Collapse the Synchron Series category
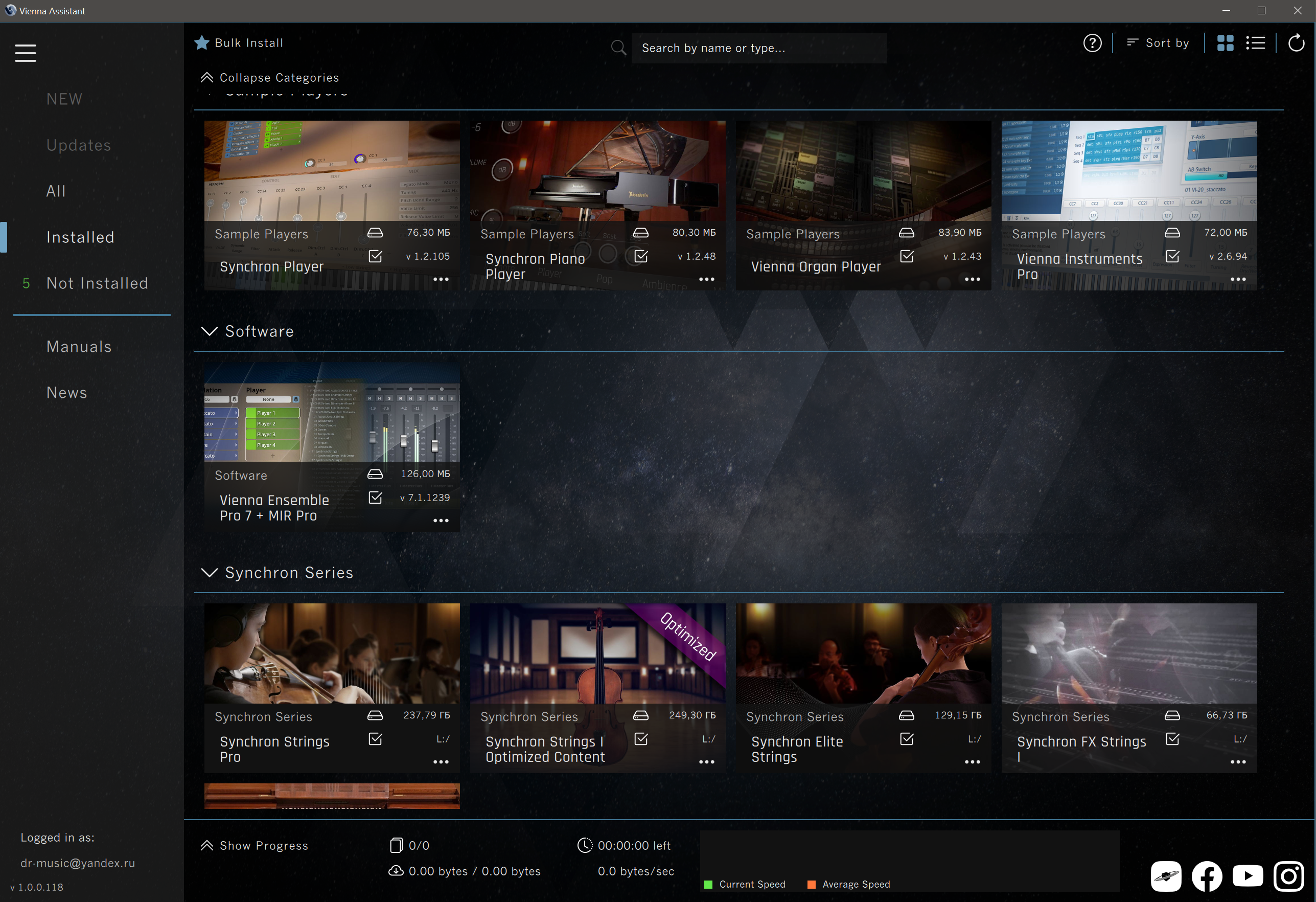Viewport: 1316px width, 902px height. point(210,573)
